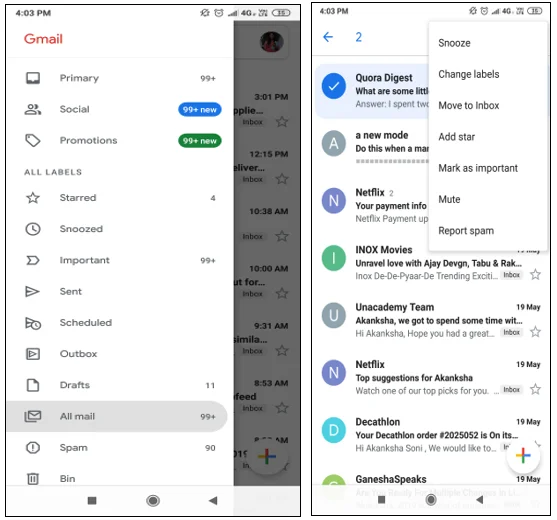Image resolution: width=557 pixels, height=520 pixels.
Task: Tap Android back button on left screen
Action: (213, 501)
